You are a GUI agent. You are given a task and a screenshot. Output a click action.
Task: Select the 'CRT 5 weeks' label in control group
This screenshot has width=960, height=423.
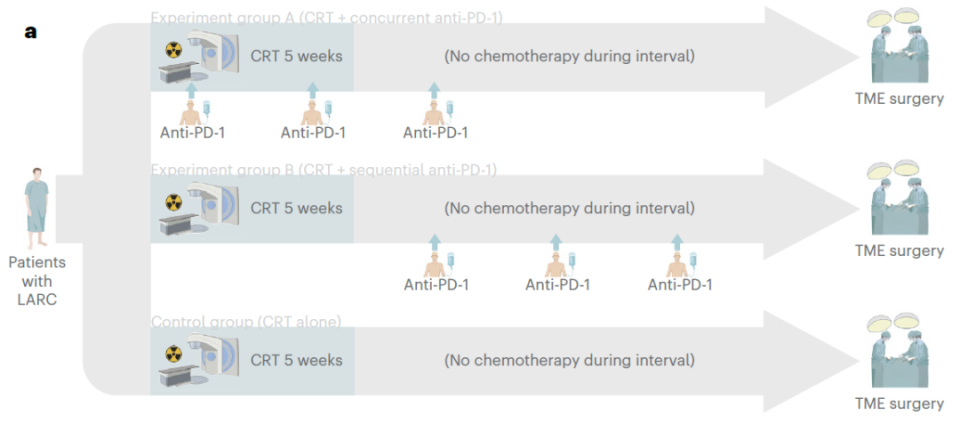(296, 360)
